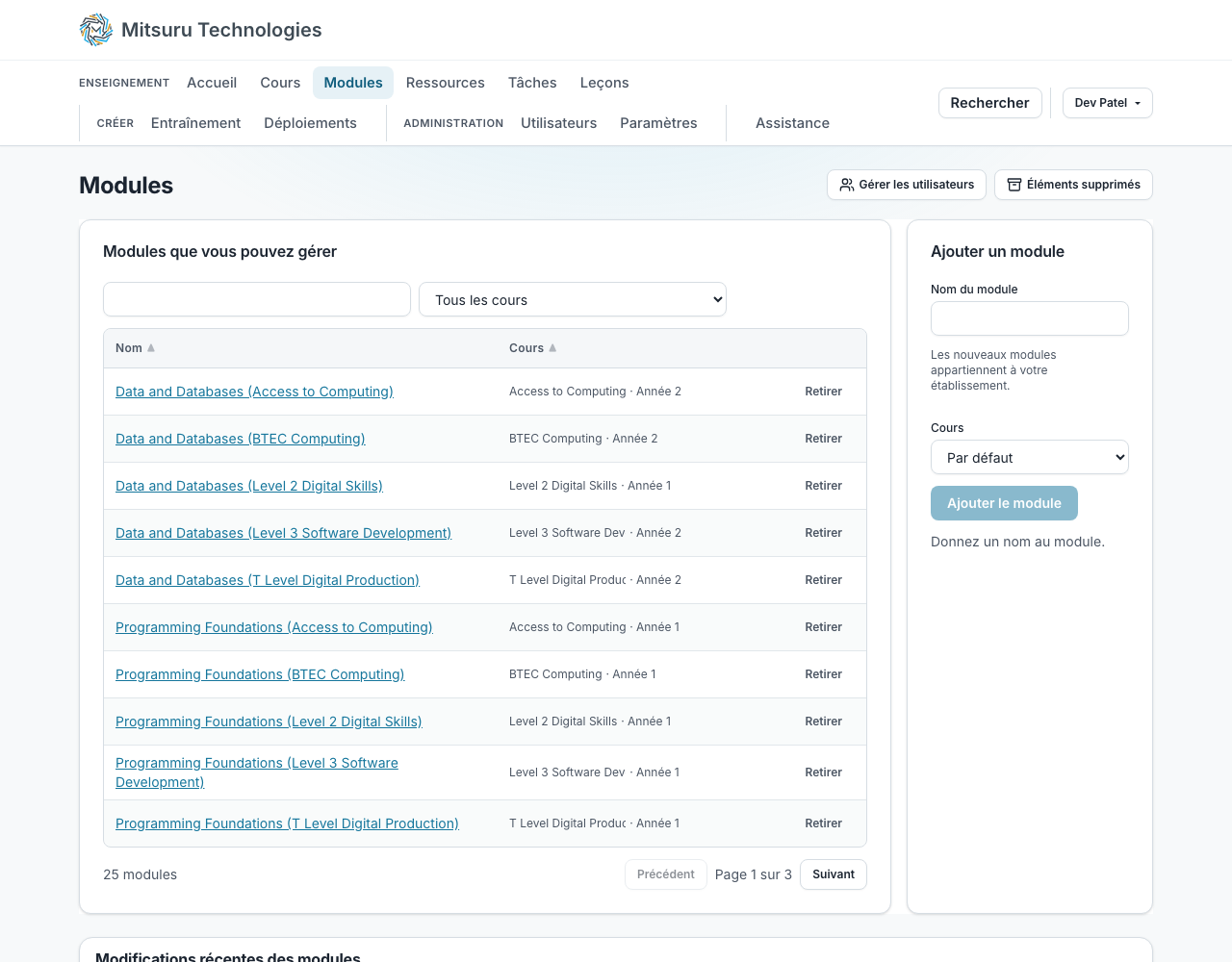Viewport: 1232px width, 962px height.
Task: Sort the table by the Nom column arrow
Action: 151,348
